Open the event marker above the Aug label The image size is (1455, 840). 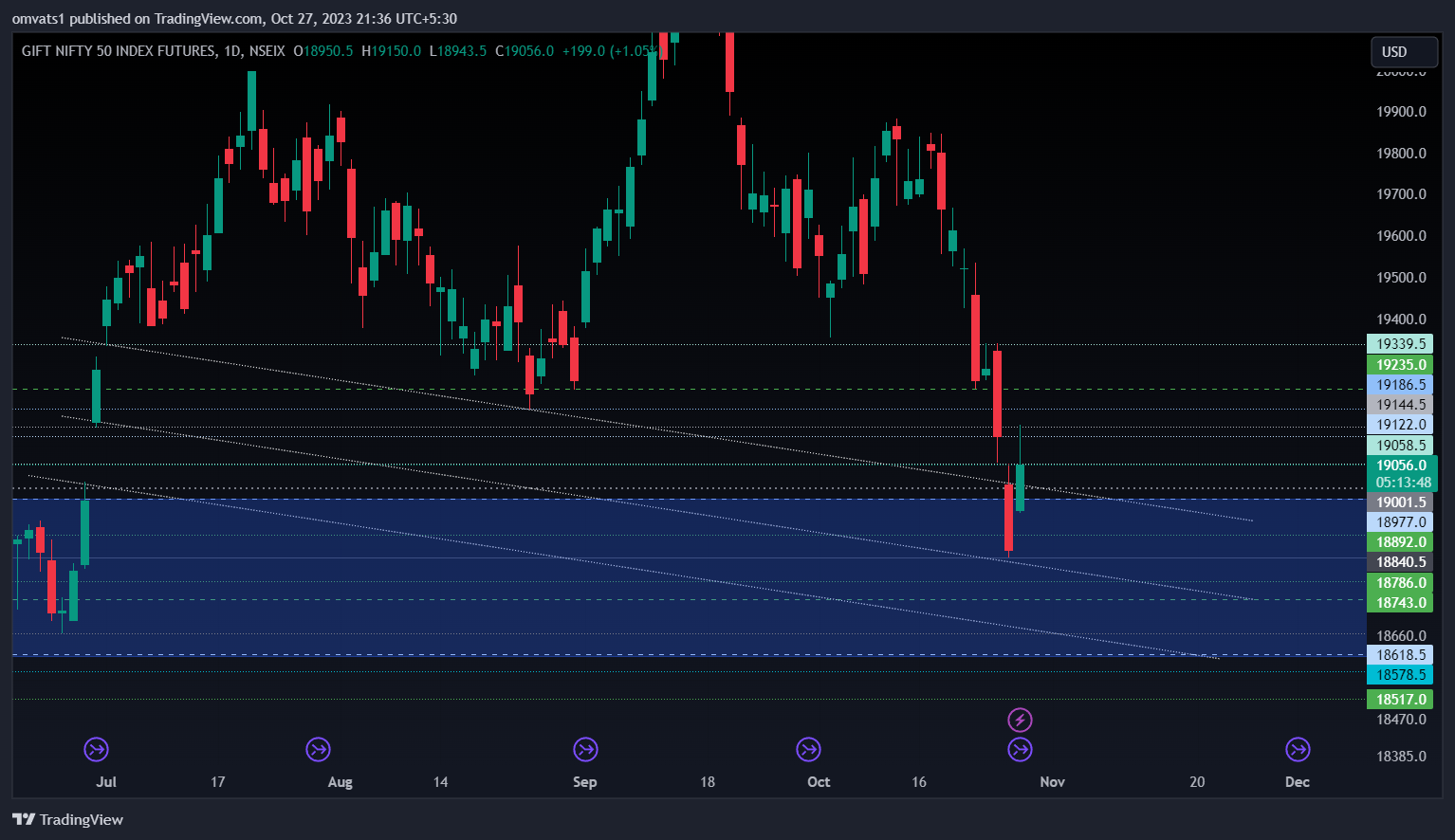pyautogui.click(x=318, y=750)
